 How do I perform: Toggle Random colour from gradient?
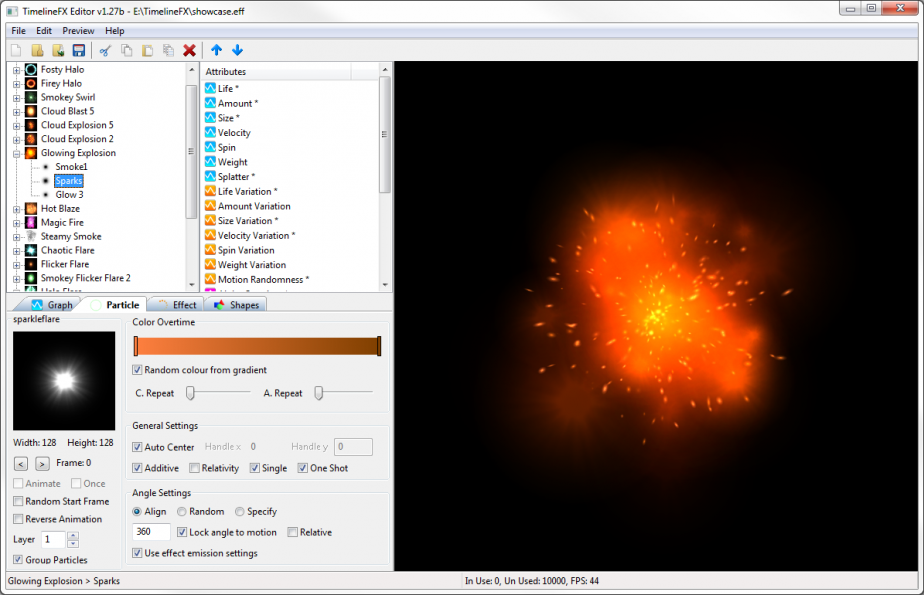tap(136, 370)
